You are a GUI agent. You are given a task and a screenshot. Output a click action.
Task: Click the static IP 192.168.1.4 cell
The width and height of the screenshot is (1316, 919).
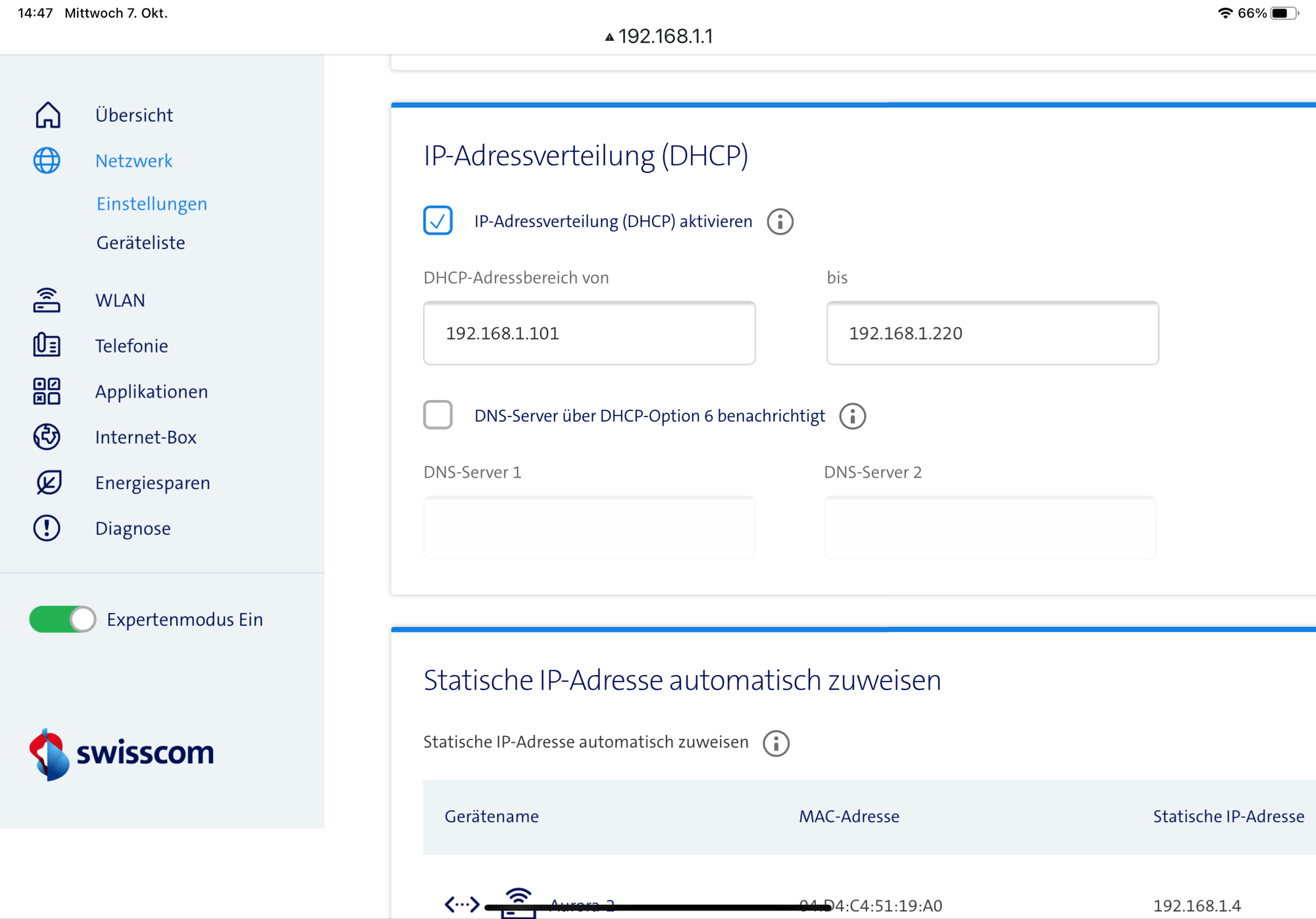1197,906
